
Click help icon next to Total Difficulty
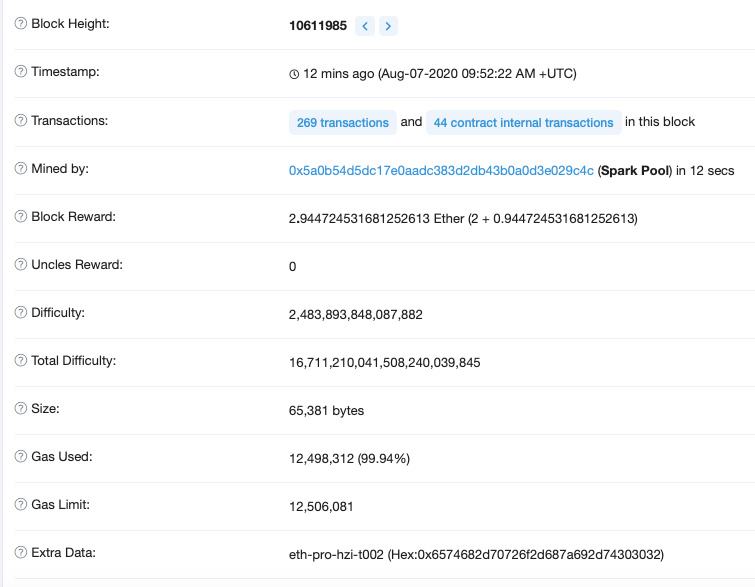pos(21,361)
